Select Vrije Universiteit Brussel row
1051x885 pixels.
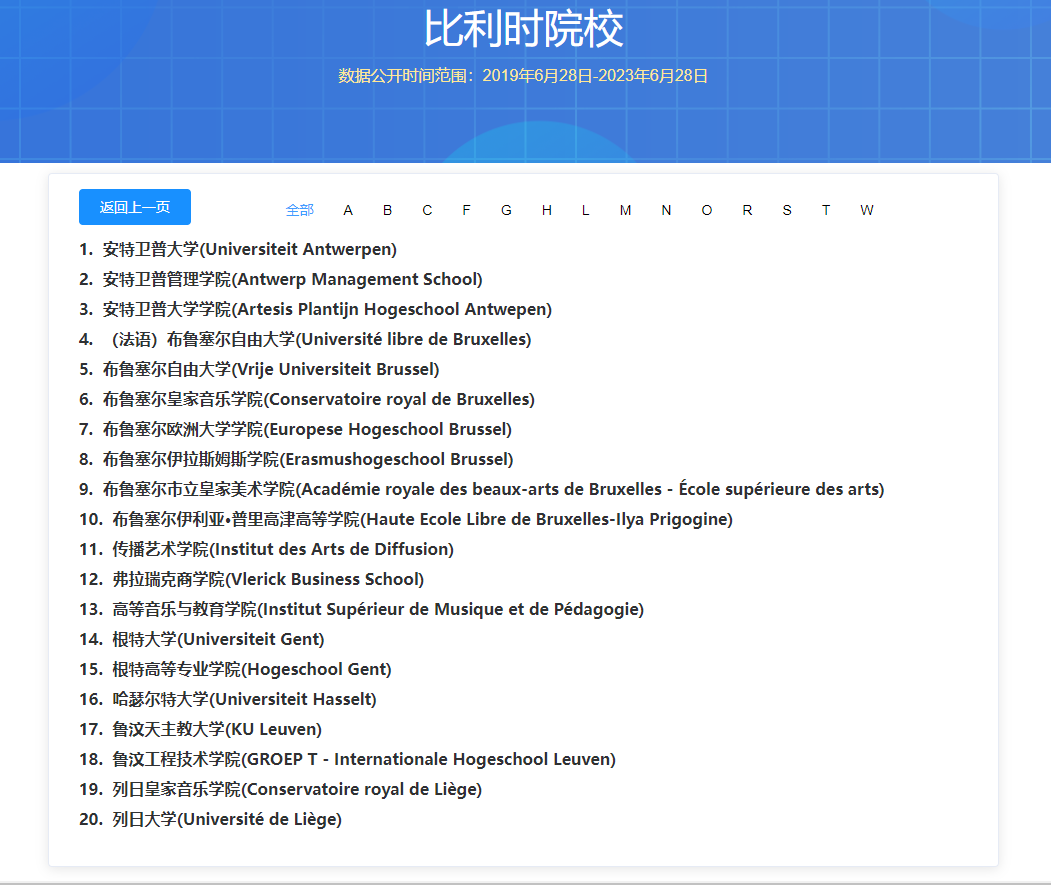(259, 369)
